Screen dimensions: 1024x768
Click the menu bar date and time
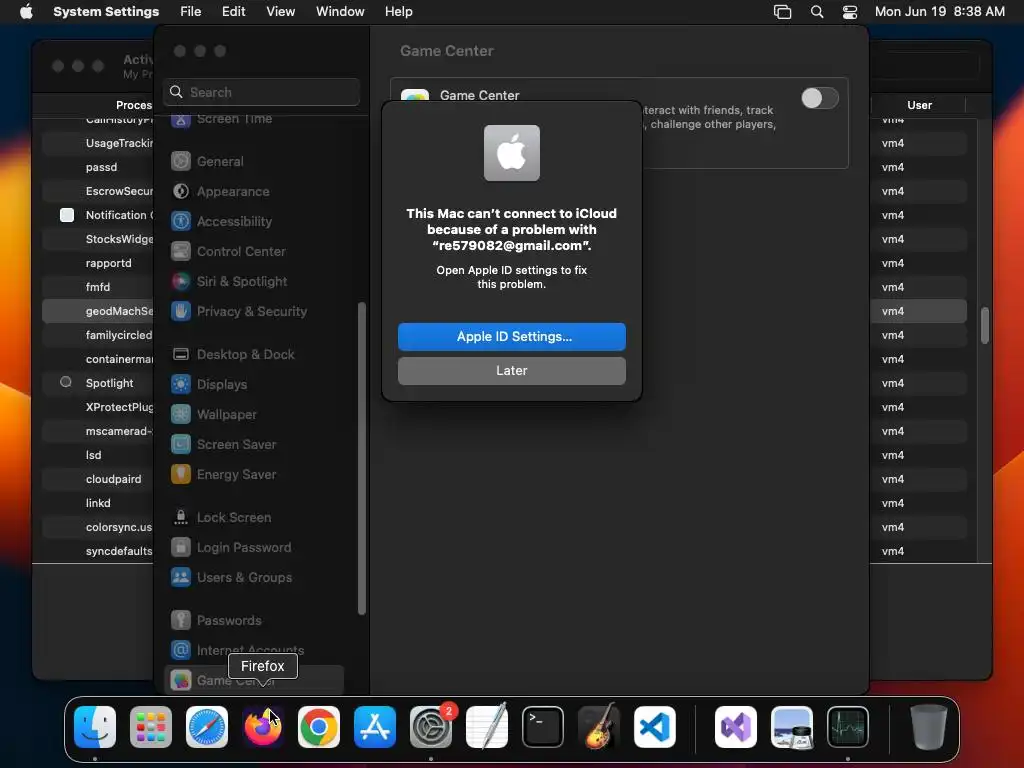pyautogui.click(x=939, y=12)
